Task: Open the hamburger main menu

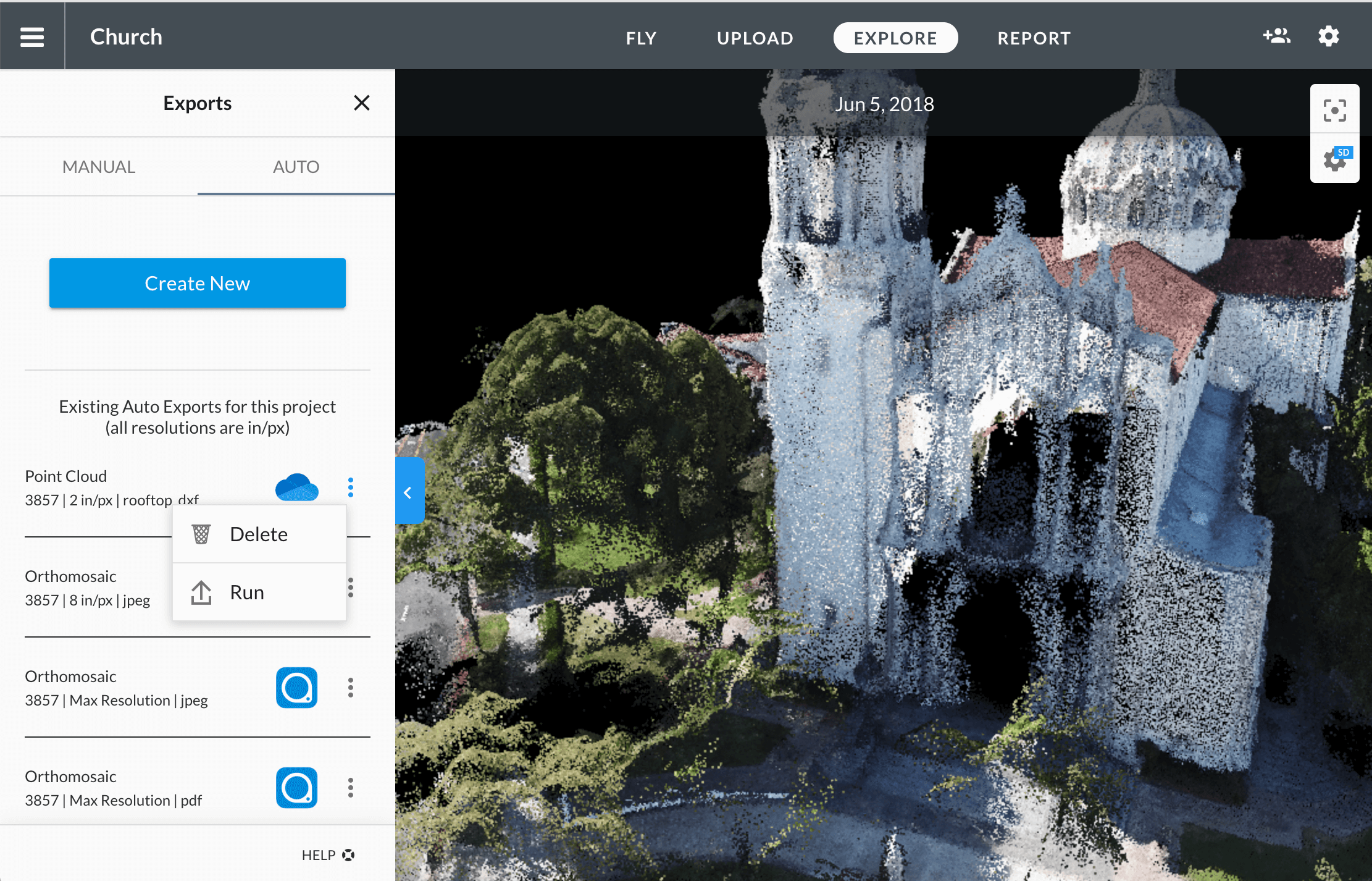Action: (x=32, y=36)
